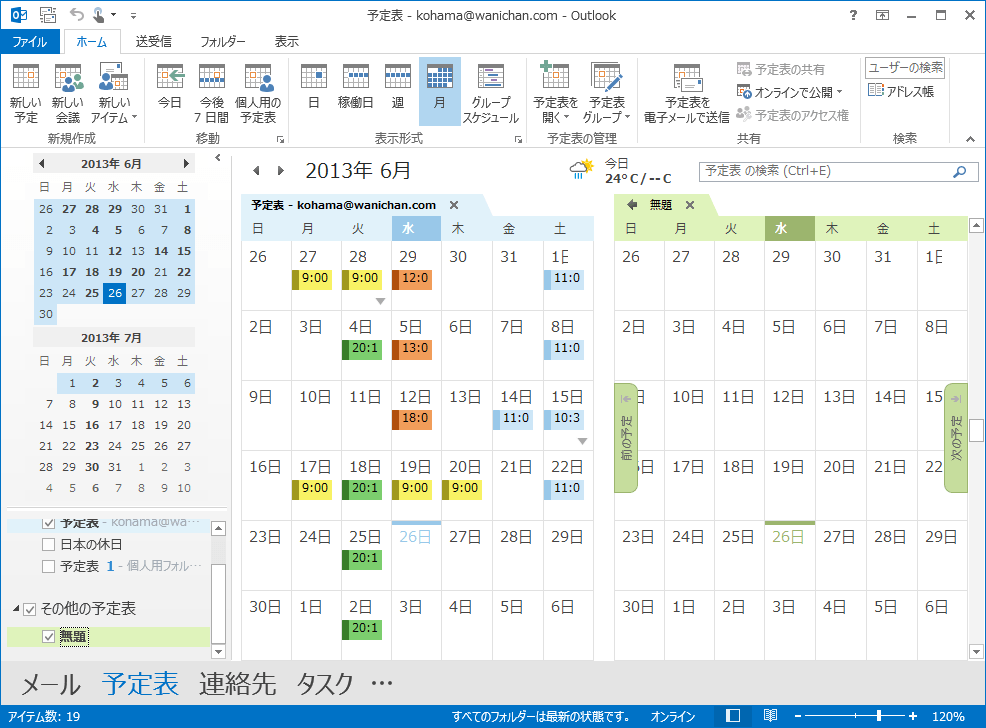Open the 予定表を開く dropdown
The image size is (986, 728).
pos(555,93)
